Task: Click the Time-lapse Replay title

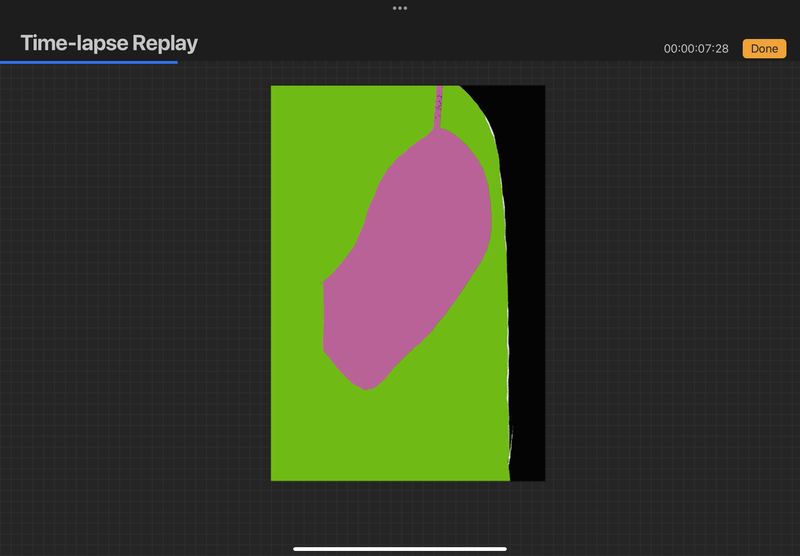Action: click(109, 43)
